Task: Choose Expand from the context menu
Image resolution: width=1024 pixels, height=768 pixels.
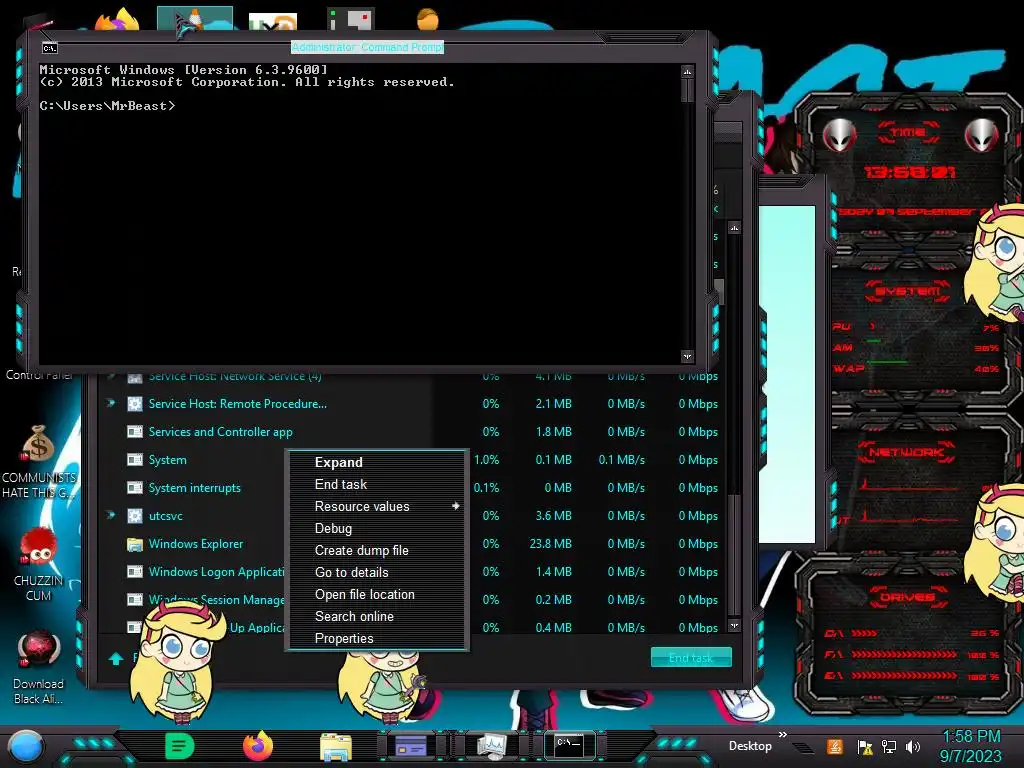Action: pos(377,462)
